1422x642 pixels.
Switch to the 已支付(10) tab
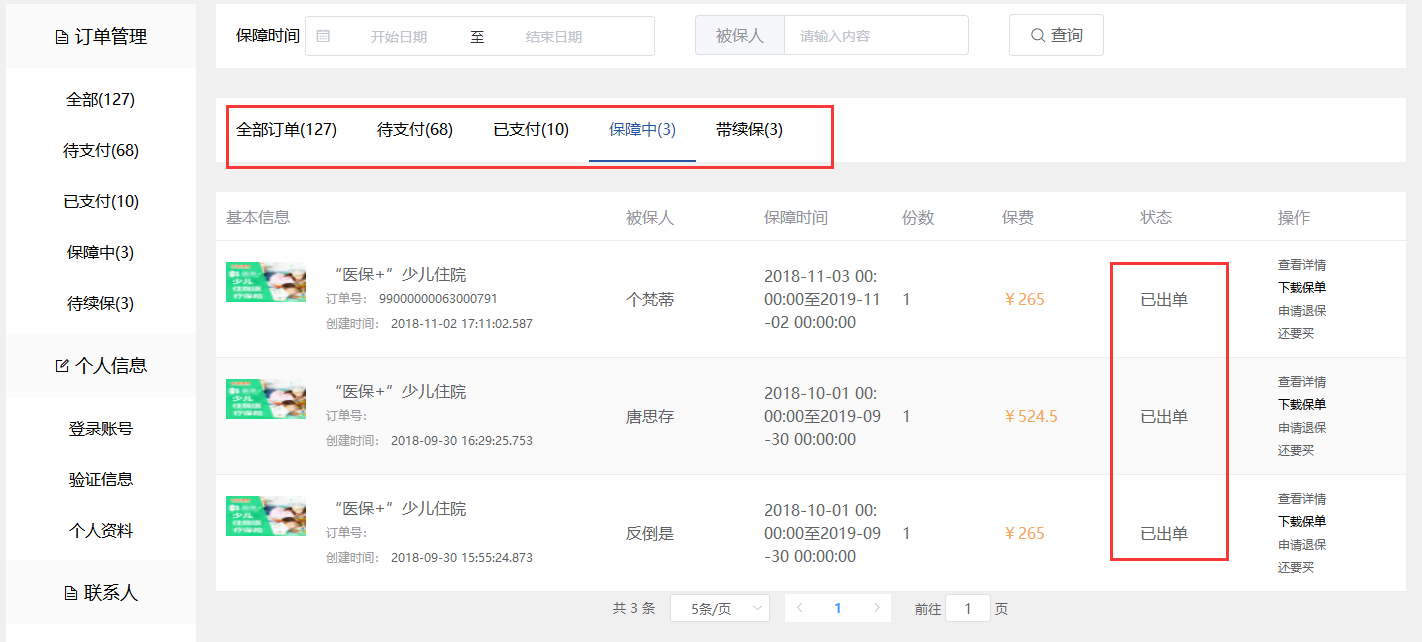pyautogui.click(x=531, y=130)
